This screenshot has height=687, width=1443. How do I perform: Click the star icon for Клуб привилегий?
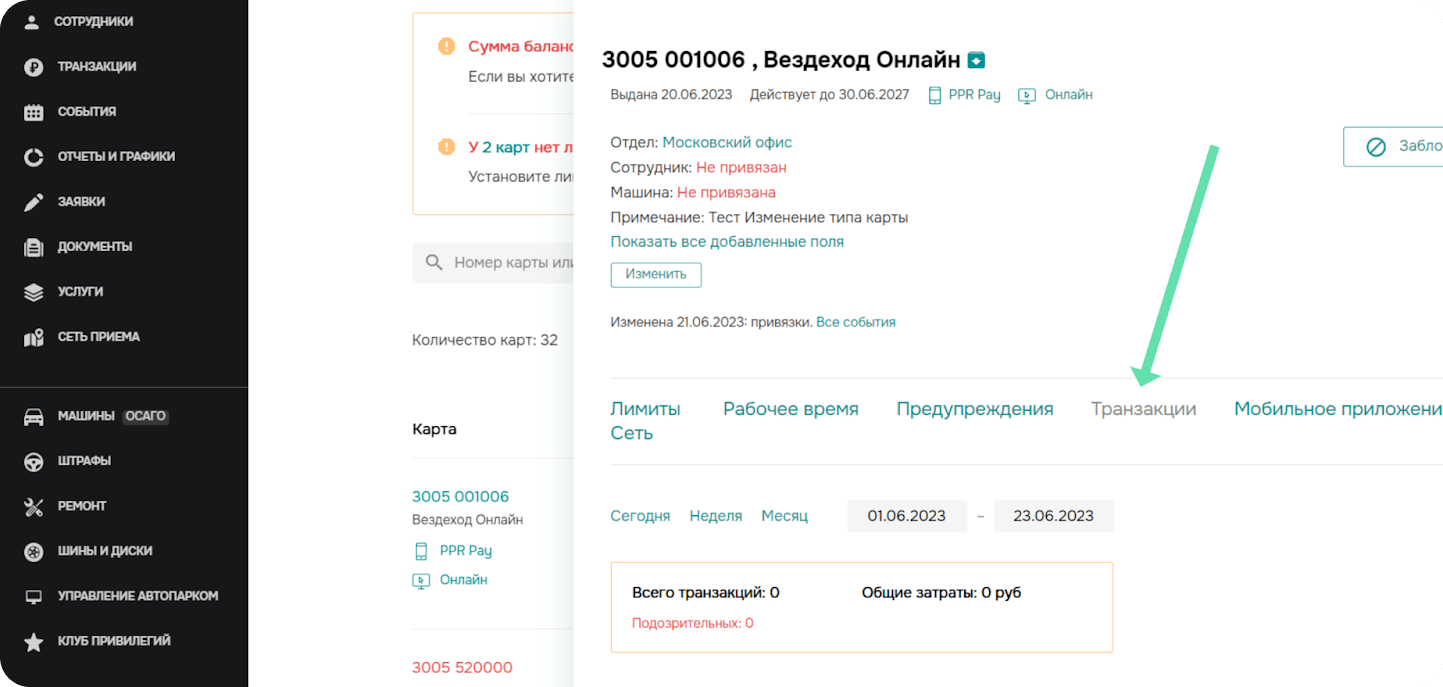pyautogui.click(x=33, y=642)
